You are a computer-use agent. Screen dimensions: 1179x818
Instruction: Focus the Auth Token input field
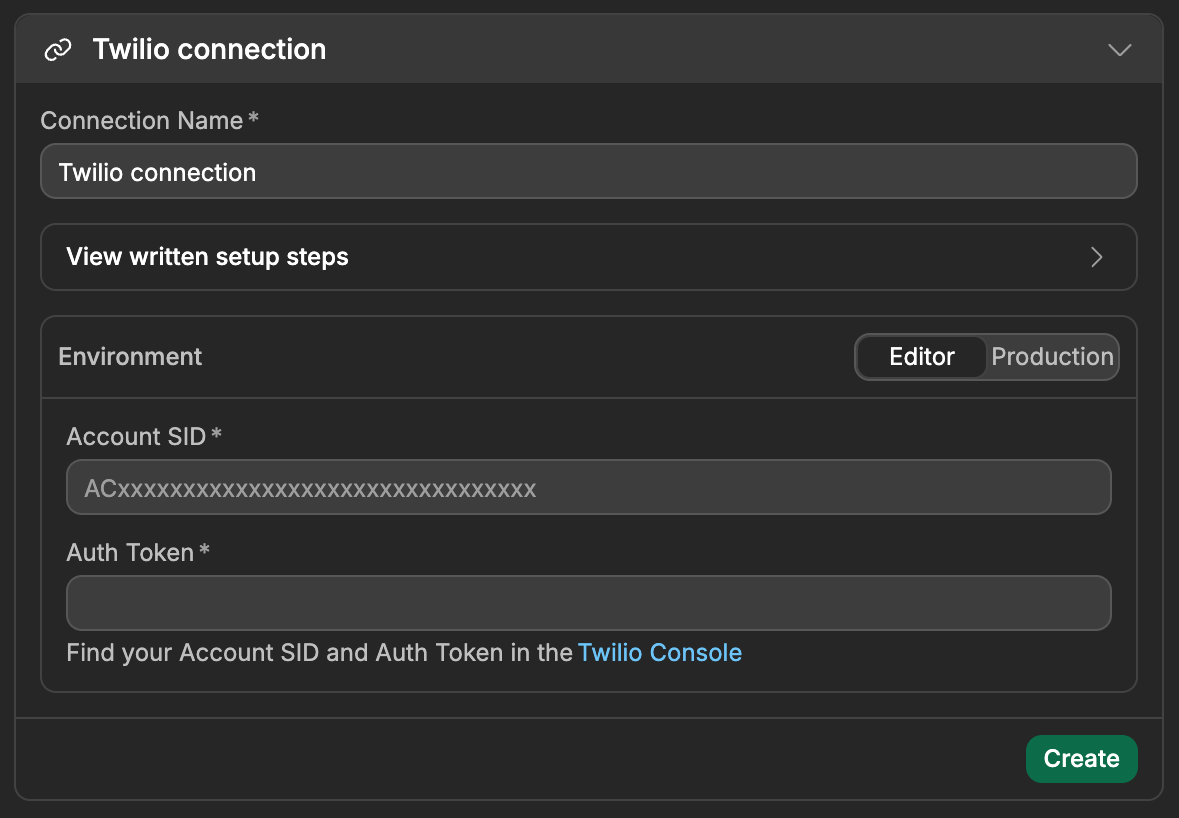pyautogui.click(x=589, y=603)
